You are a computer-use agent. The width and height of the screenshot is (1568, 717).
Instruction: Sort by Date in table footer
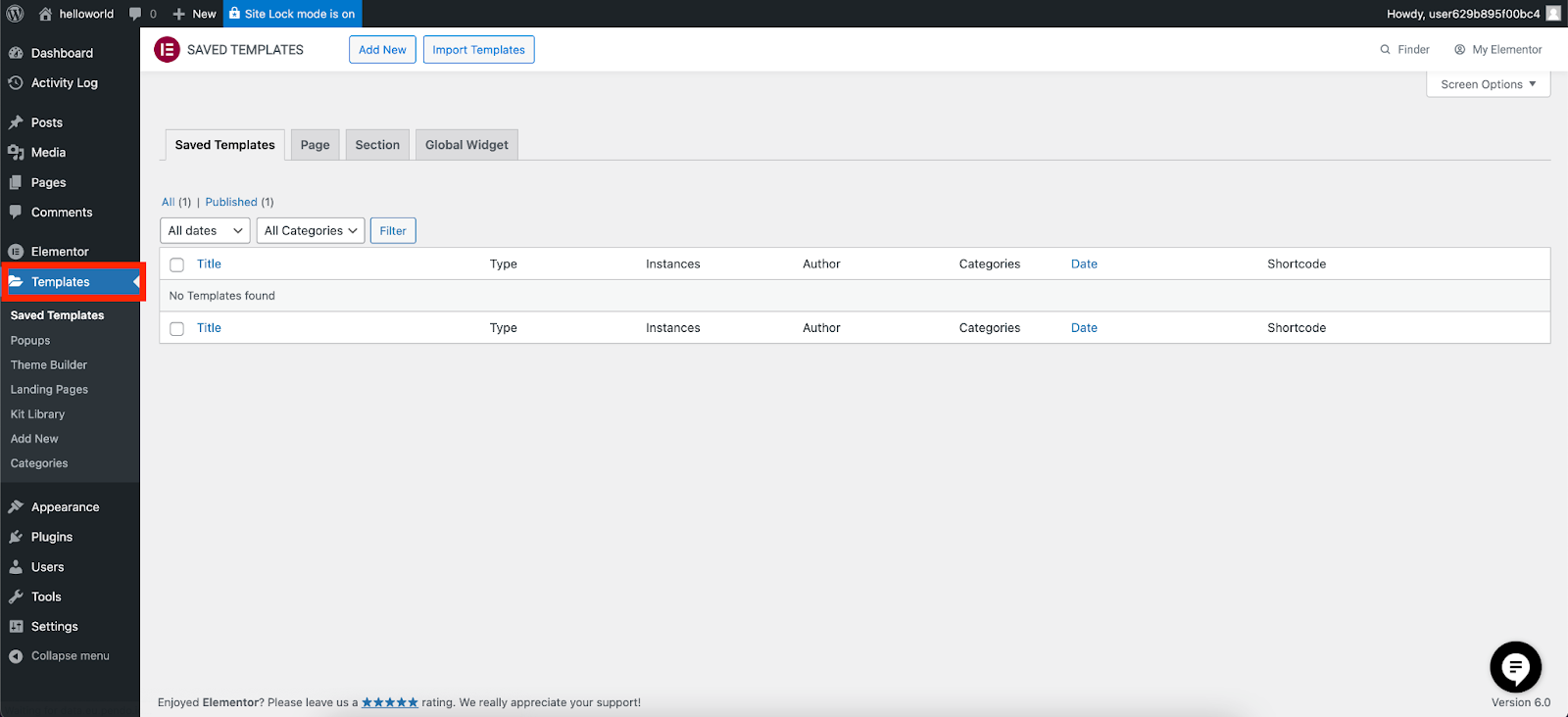1084,327
